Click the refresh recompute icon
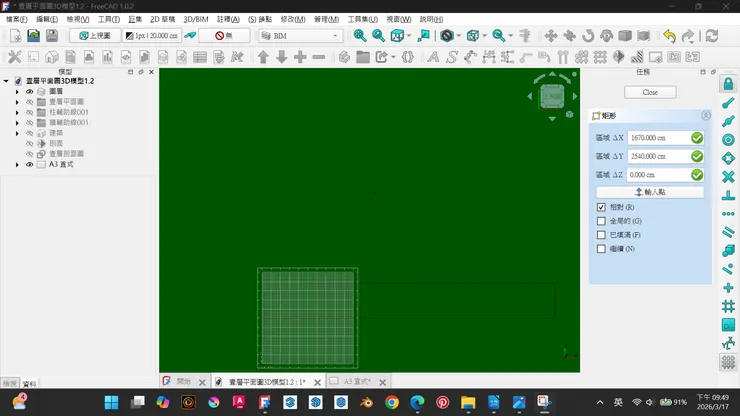This screenshot has height=416, width=740. [x=711, y=35]
